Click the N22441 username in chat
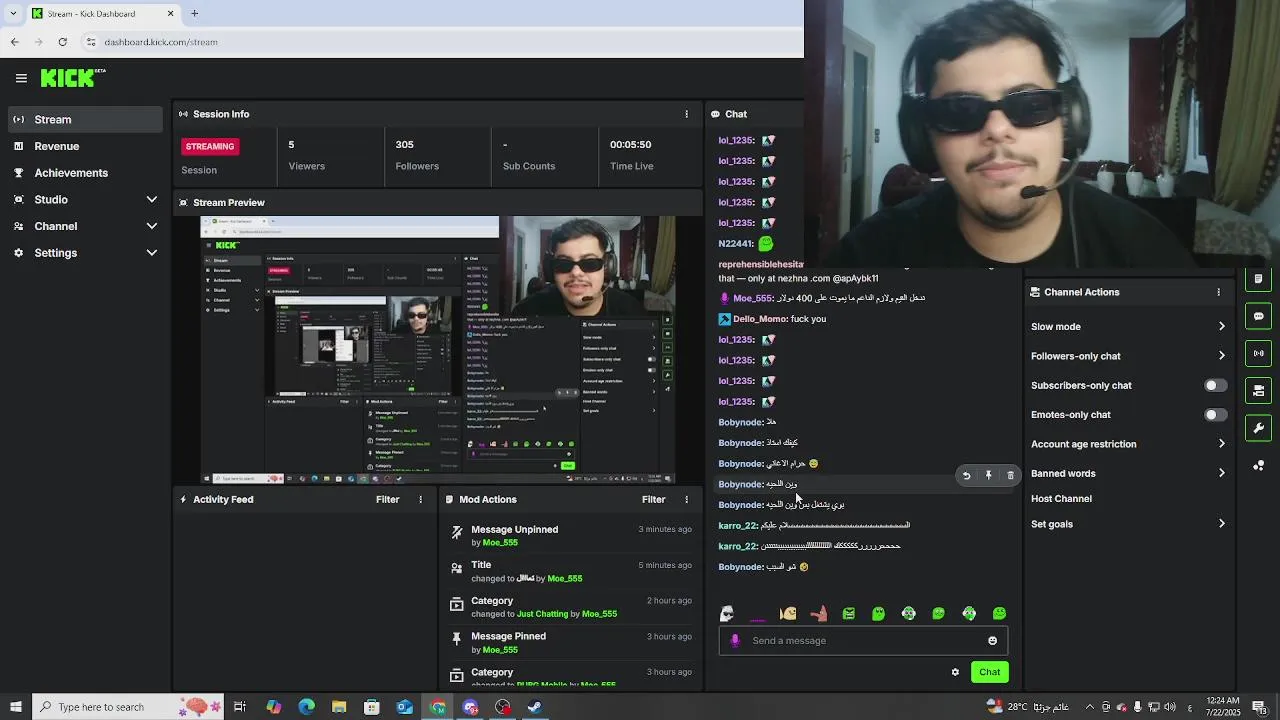1280x720 pixels. point(735,243)
